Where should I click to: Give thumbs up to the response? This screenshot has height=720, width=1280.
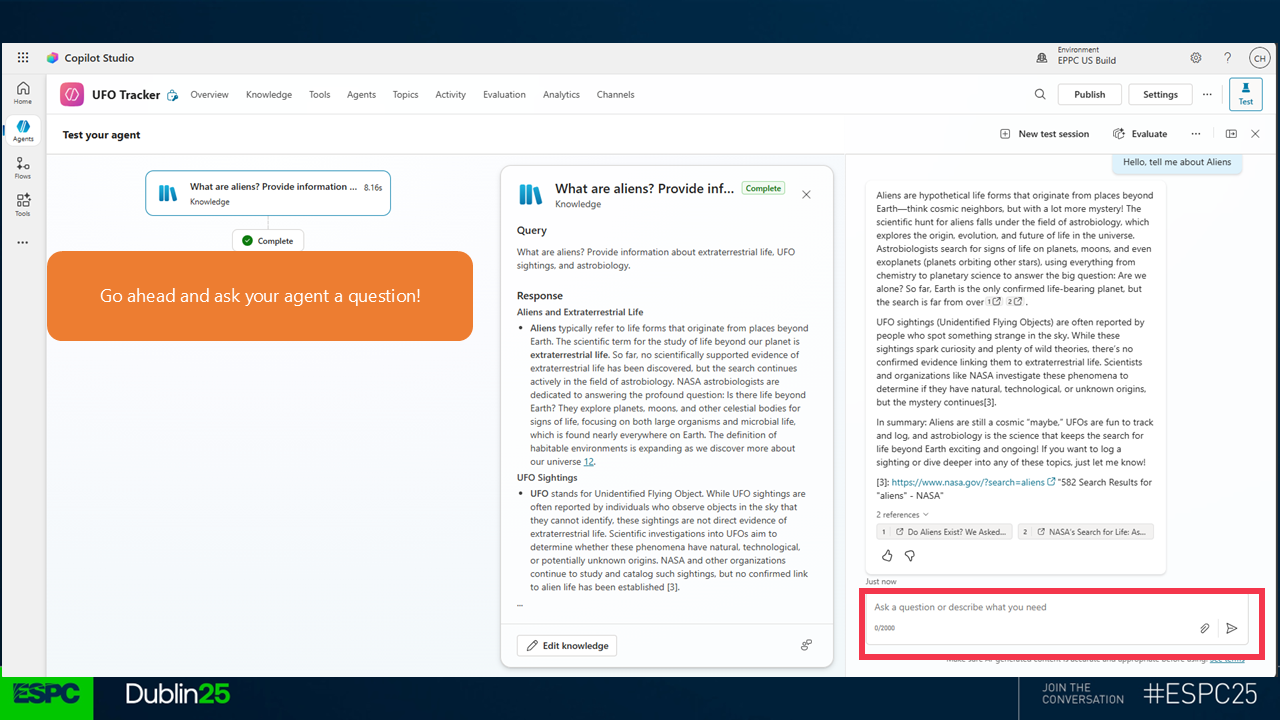[x=887, y=555]
